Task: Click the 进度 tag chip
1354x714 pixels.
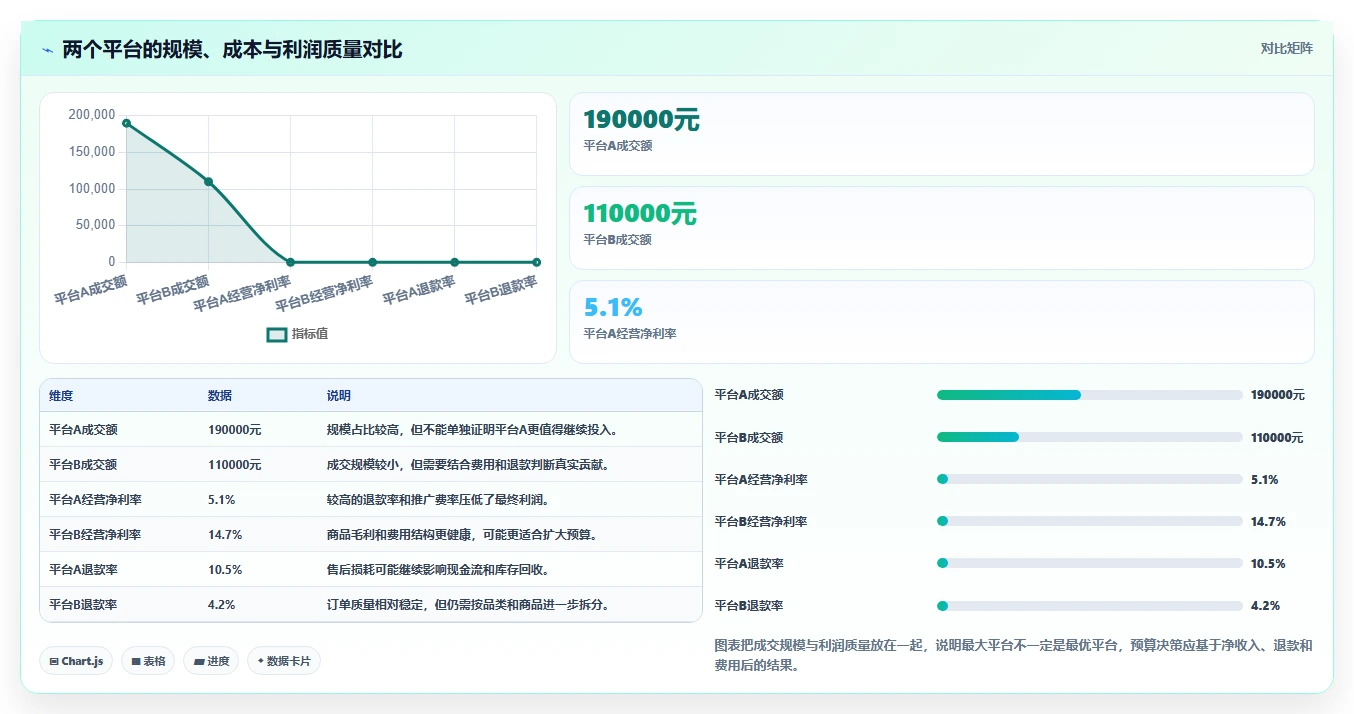Action: tap(211, 661)
